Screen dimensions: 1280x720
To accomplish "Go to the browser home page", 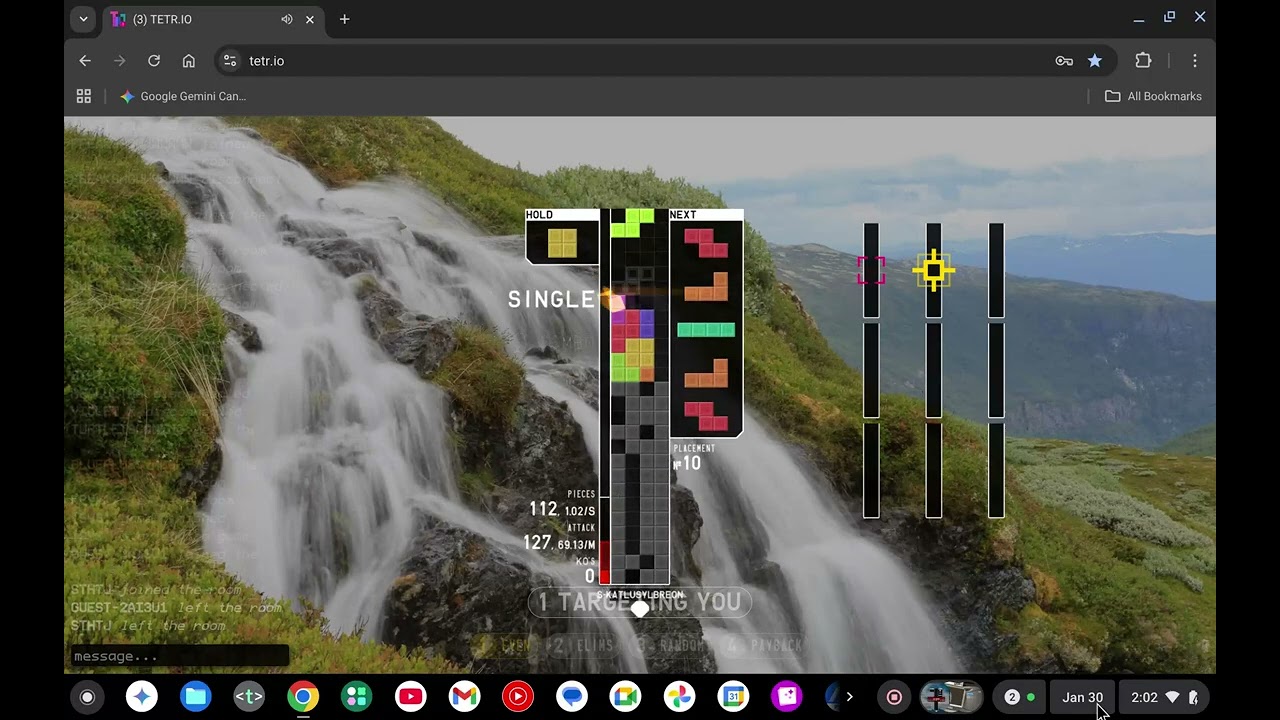I will pyautogui.click(x=188, y=61).
